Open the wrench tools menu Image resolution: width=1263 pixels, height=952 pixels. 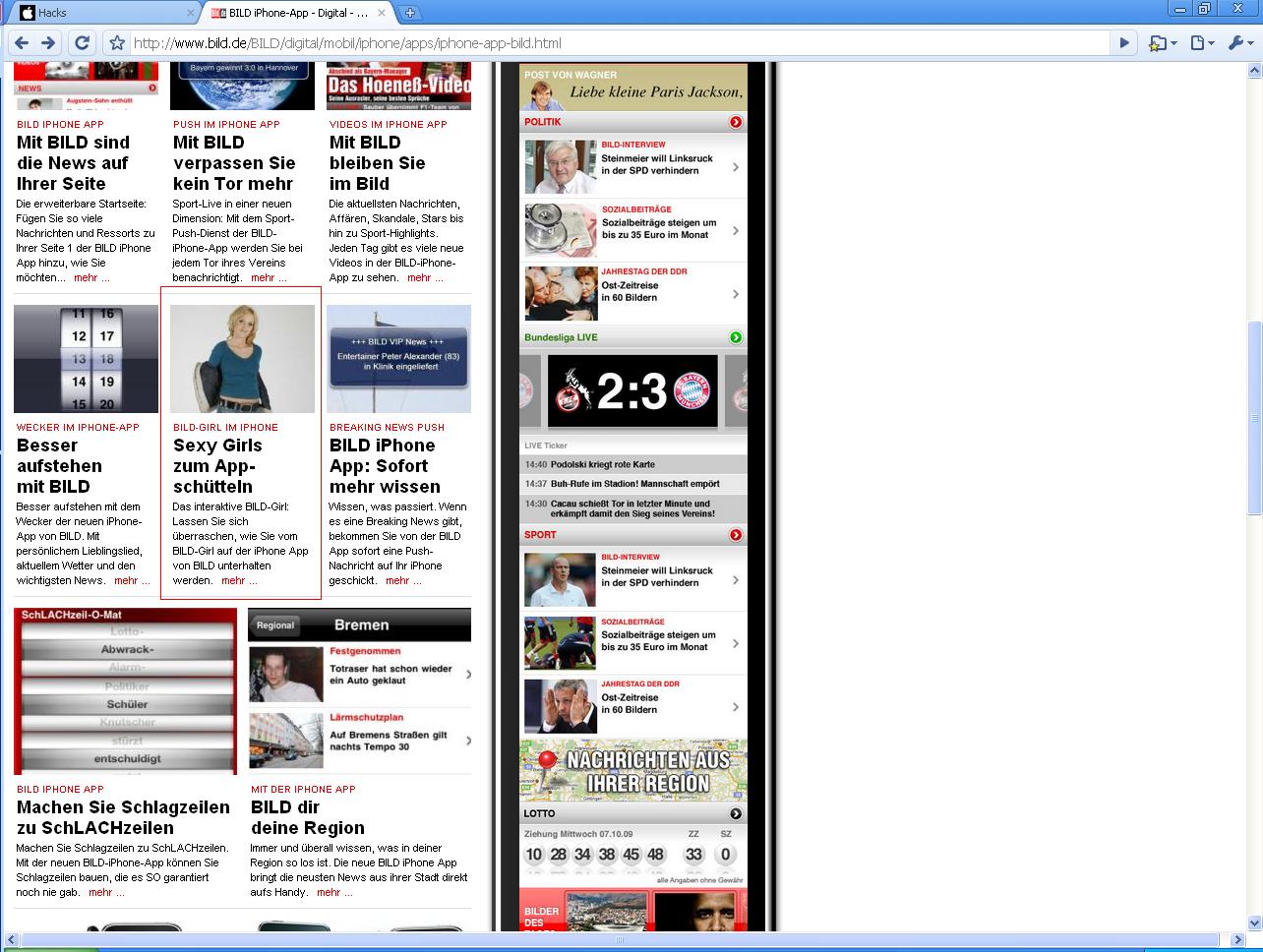click(1241, 43)
